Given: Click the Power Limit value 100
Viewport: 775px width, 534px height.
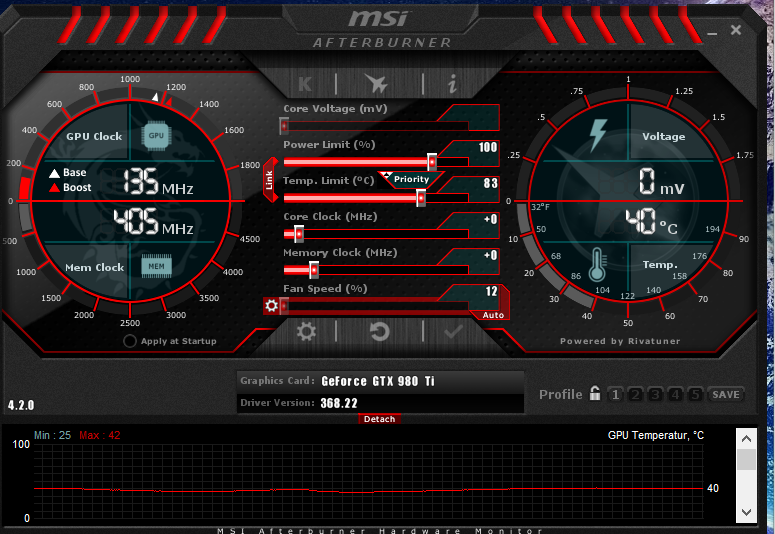Looking at the screenshot, I should click(x=488, y=147).
